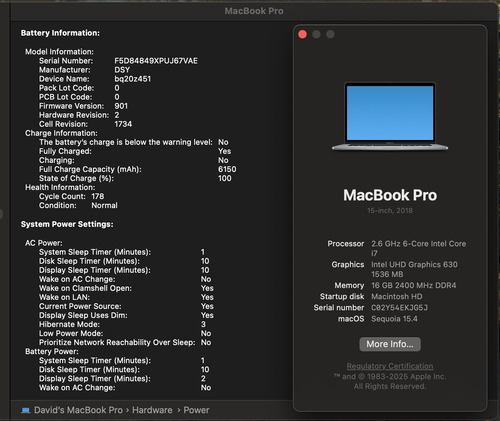Click Cycle Count value 178

click(98, 196)
